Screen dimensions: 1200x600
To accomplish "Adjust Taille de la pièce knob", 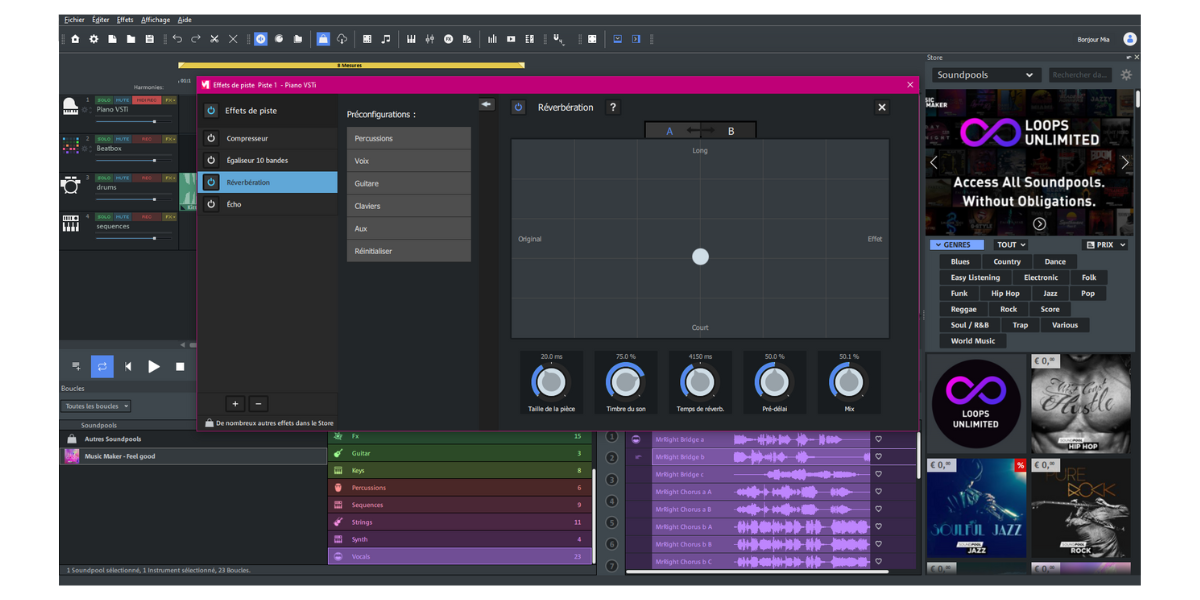I will [551, 381].
